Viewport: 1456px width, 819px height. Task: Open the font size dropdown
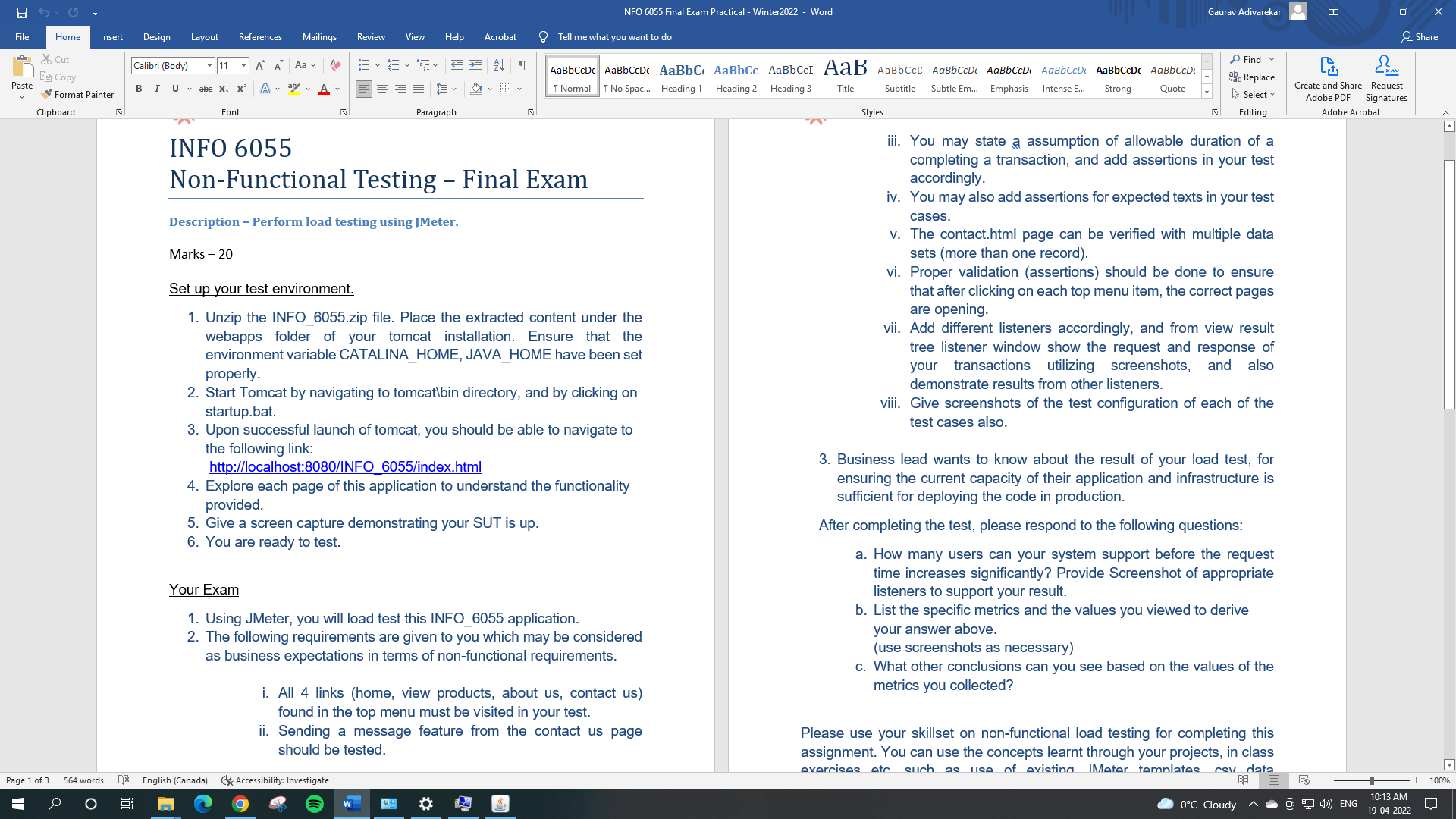243,65
